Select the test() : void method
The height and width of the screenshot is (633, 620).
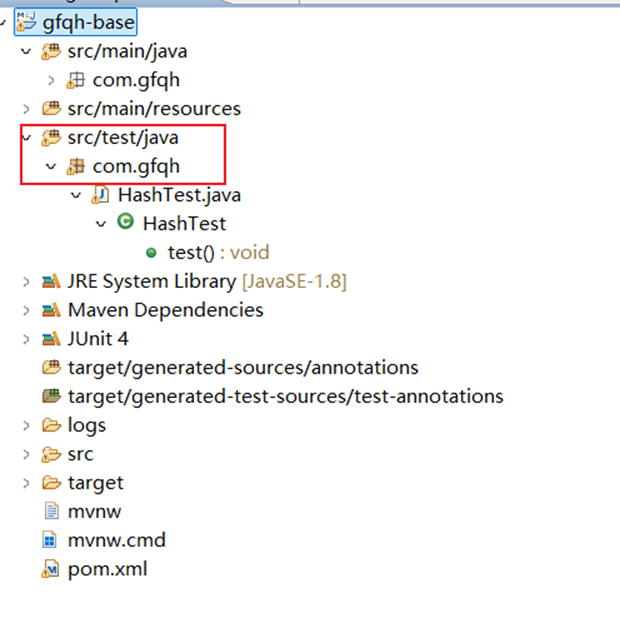click(218, 253)
